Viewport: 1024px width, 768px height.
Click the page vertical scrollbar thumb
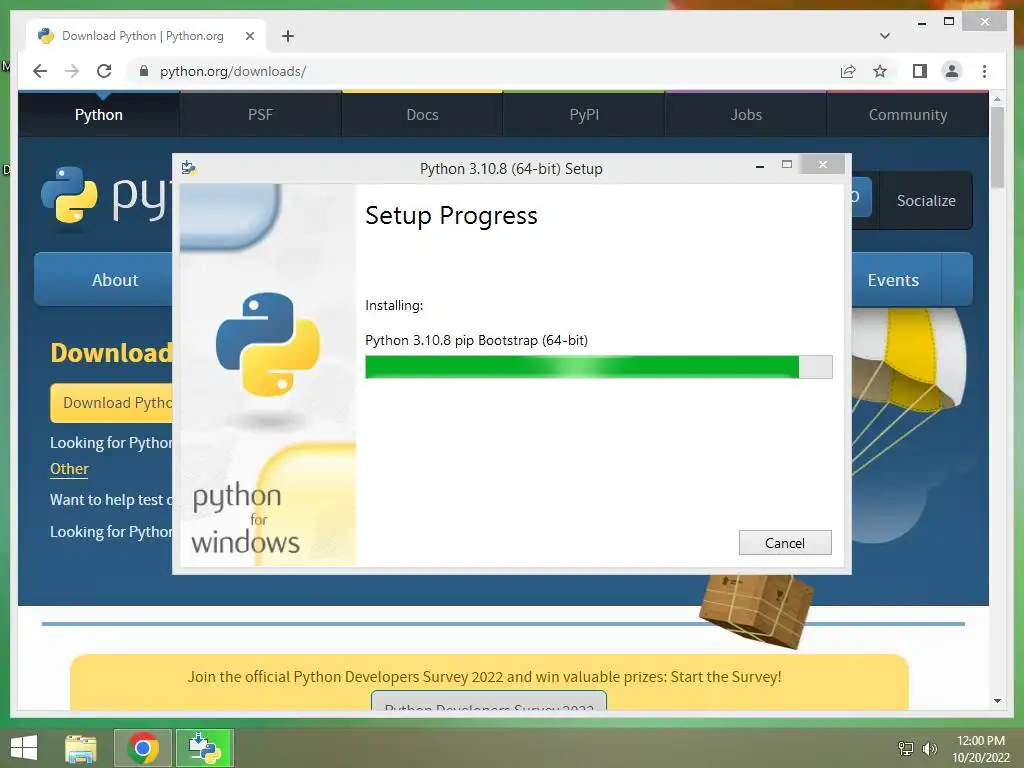pos(997,148)
